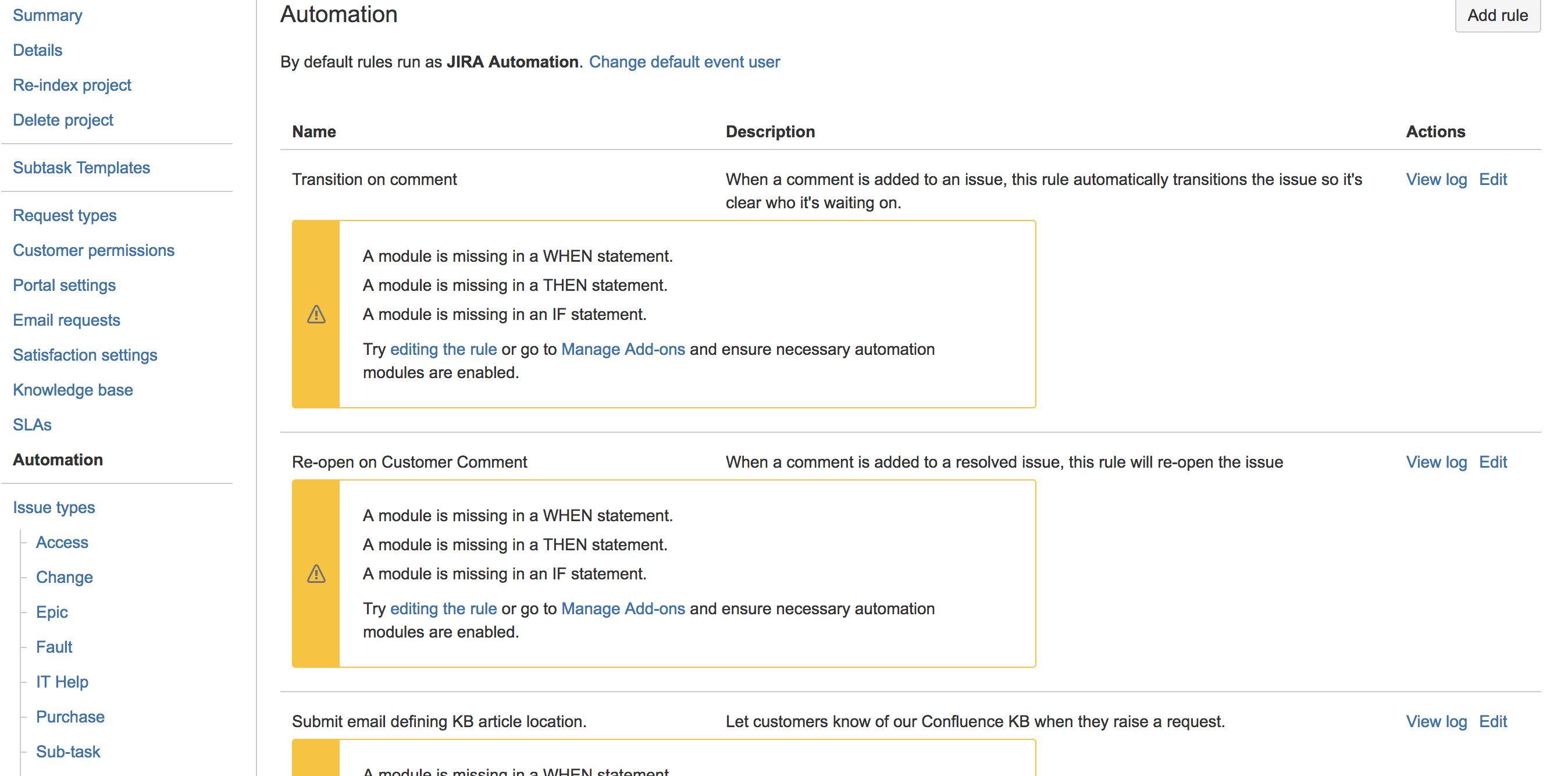This screenshot has width=1568, height=776.
Task: Select Knowledge base in sidebar
Action: pyautogui.click(x=73, y=390)
